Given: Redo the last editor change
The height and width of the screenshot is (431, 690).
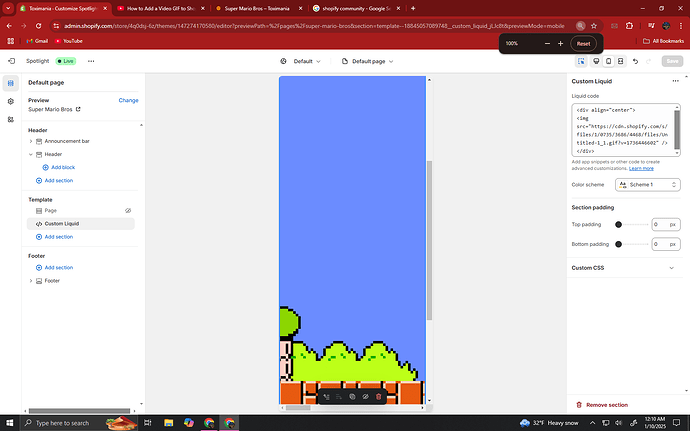Looking at the screenshot, I should click(648, 61).
